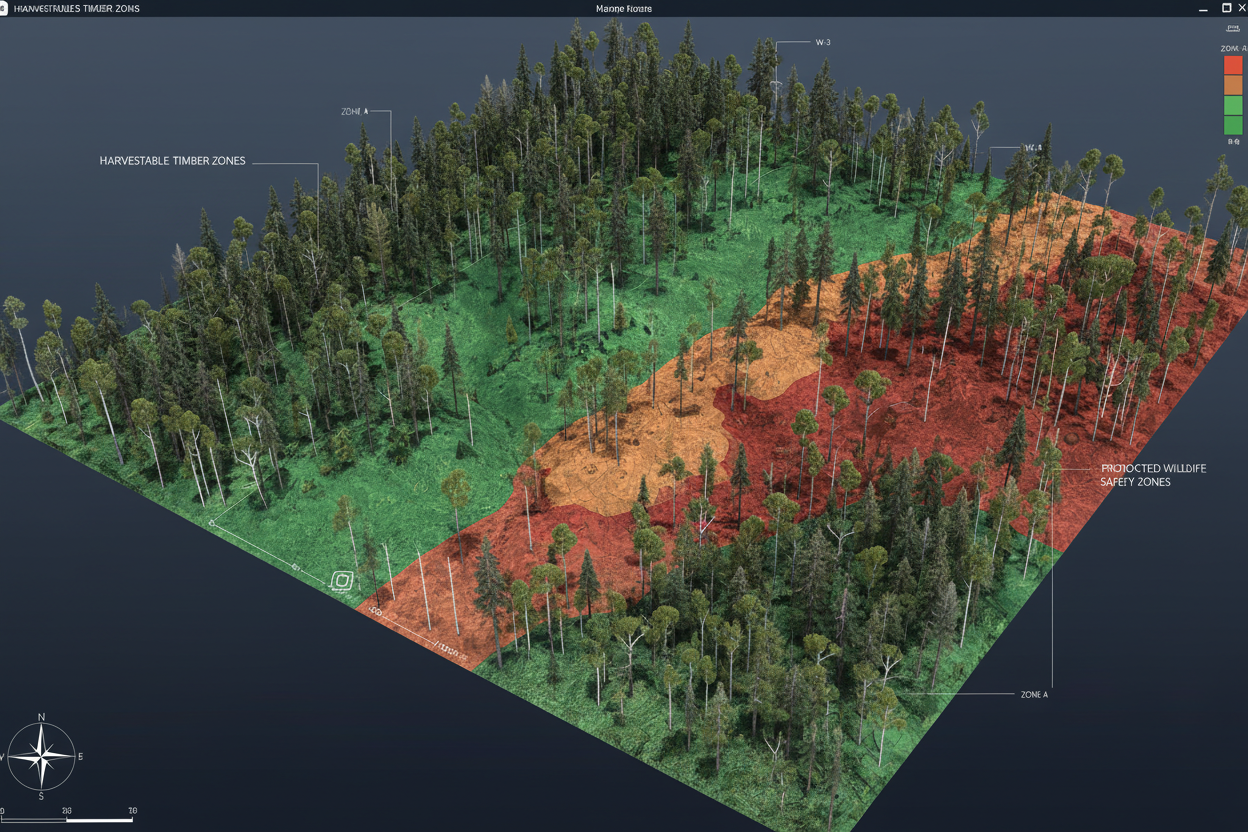This screenshot has width=1248, height=832.
Task: Click the legend panel icon above ZONE A
Action: pyautogui.click(x=1233, y=28)
